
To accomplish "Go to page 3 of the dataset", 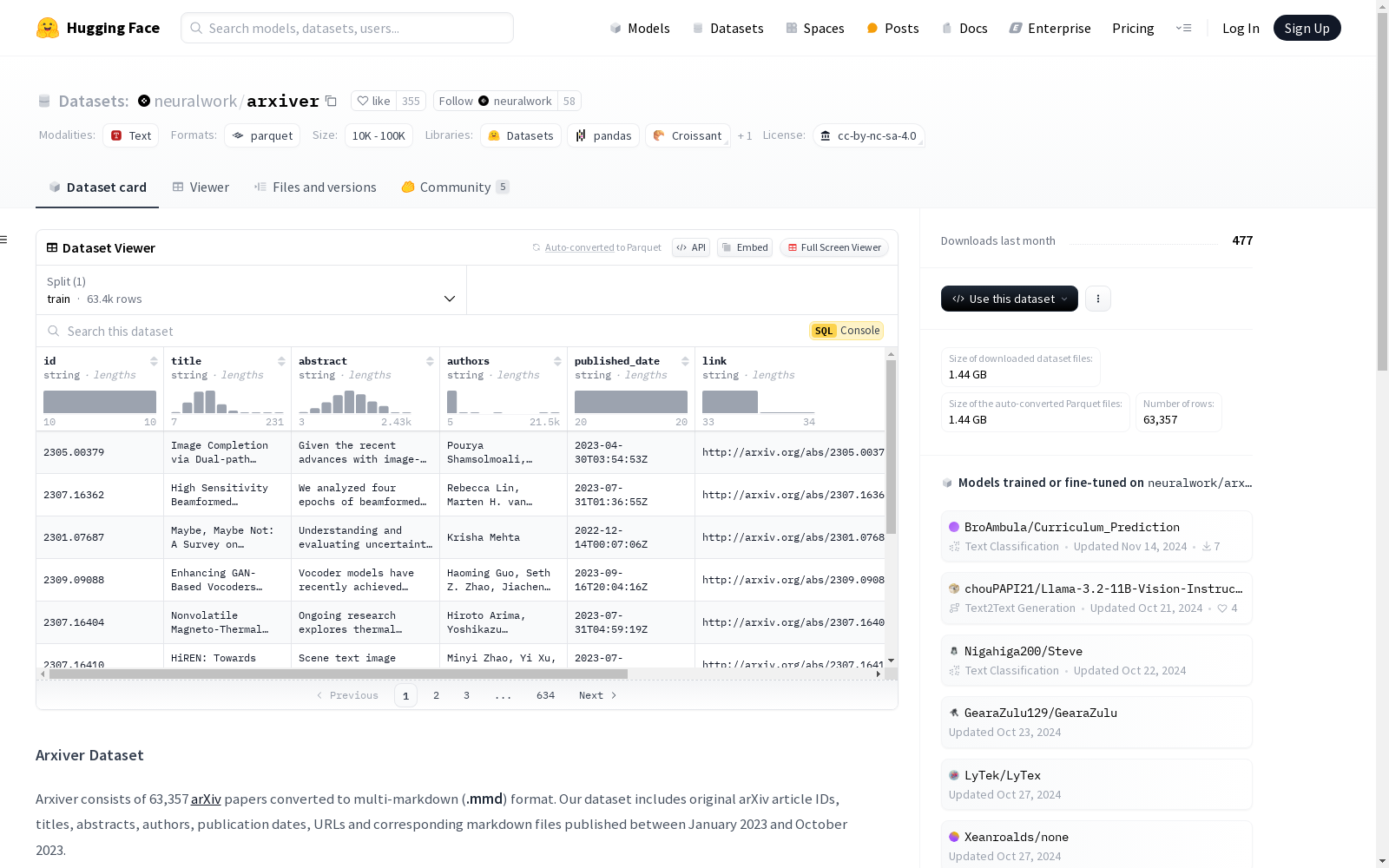I will point(466,695).
